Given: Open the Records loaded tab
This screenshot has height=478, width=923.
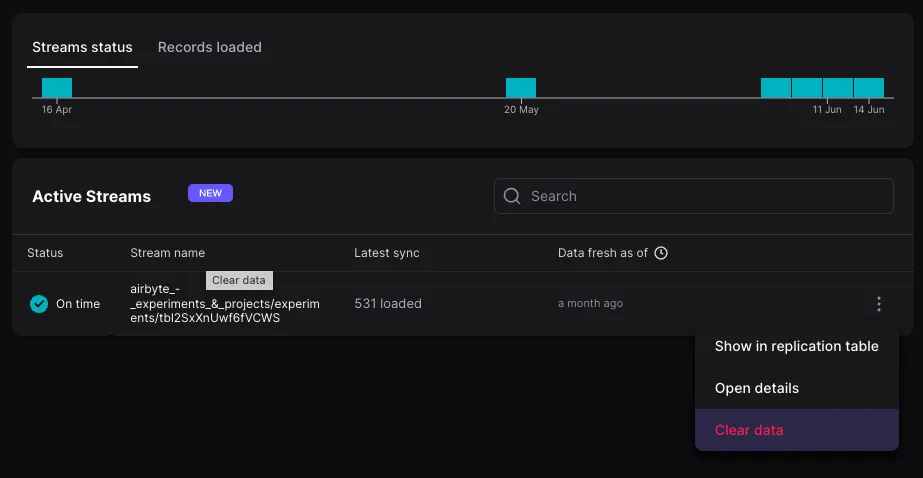Looking at the screenshot, I should [210, 47].
